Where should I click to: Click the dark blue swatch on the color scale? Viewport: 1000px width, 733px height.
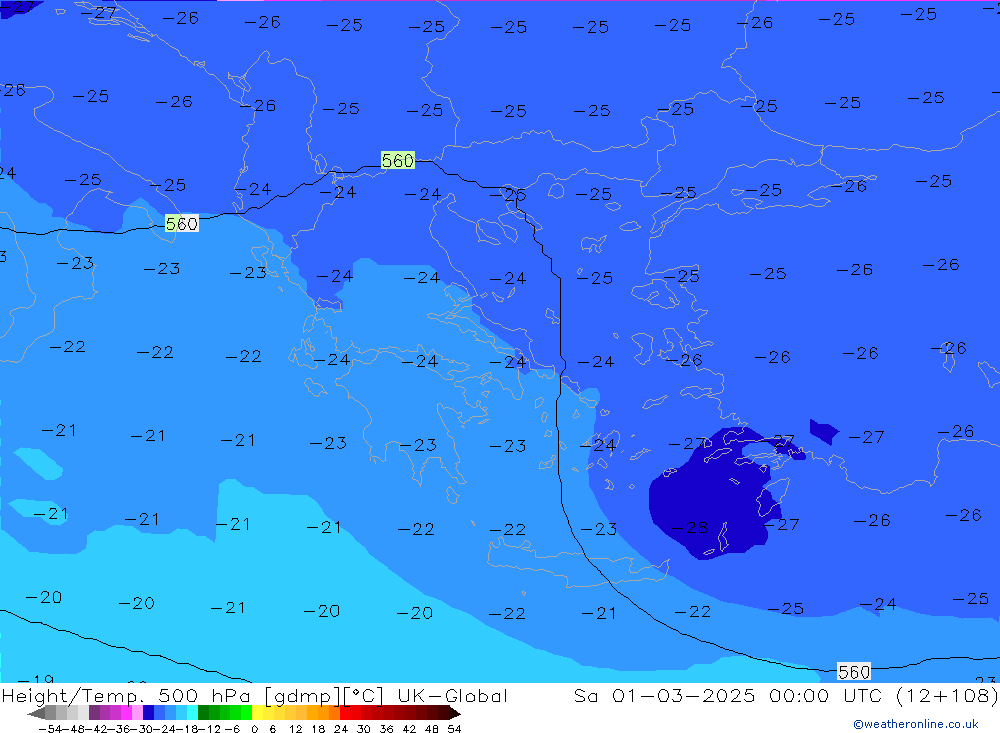click(148, 713)
